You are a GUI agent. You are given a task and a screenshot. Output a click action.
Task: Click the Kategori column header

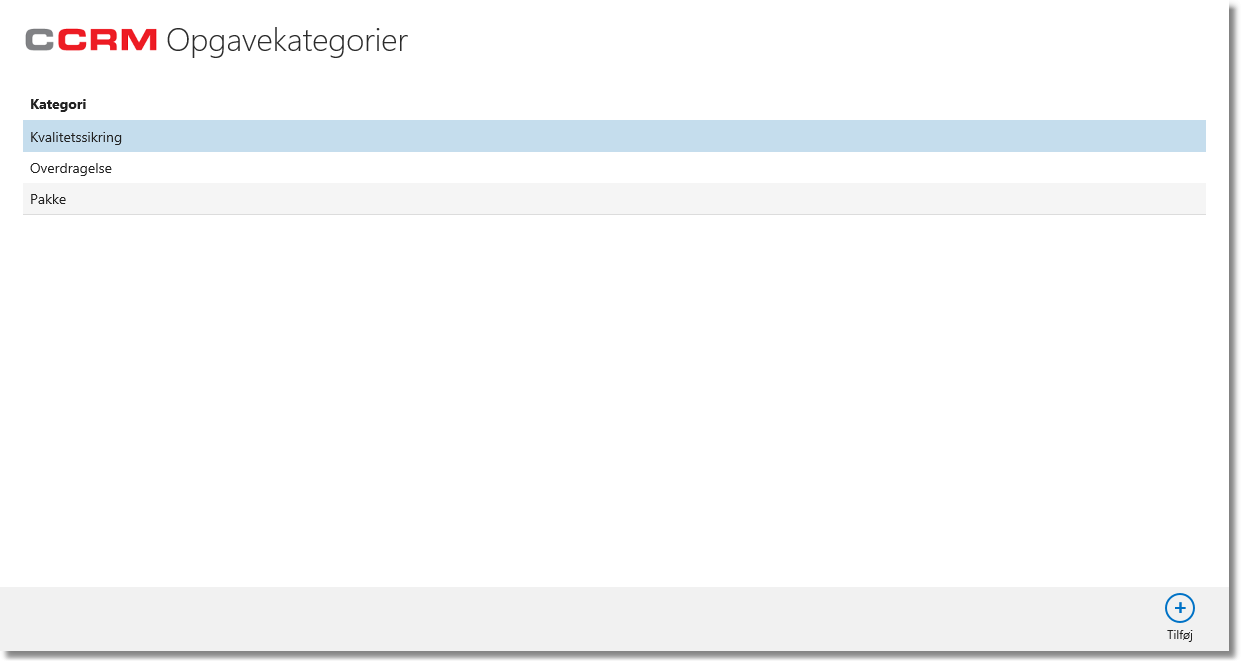[x=58, y=104]
